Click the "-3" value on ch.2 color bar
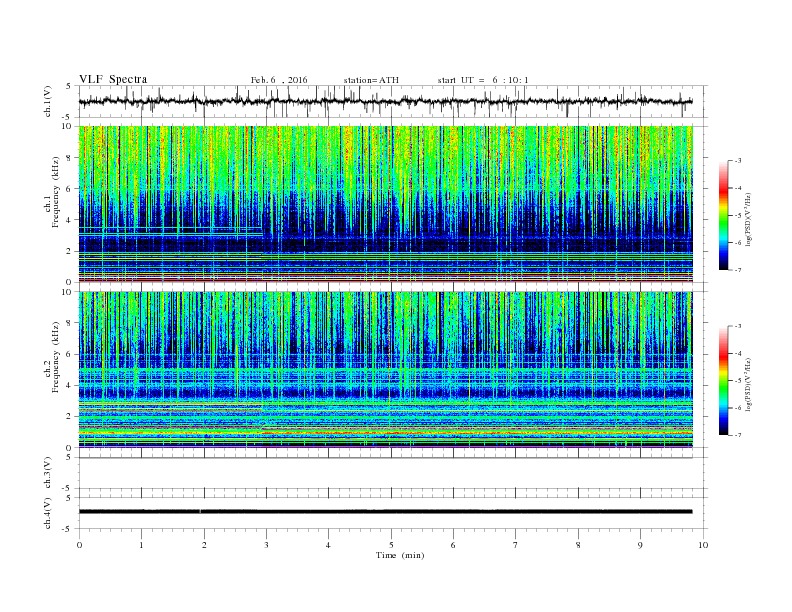This screenshot has height=612, width=792. tap(737, 326)
